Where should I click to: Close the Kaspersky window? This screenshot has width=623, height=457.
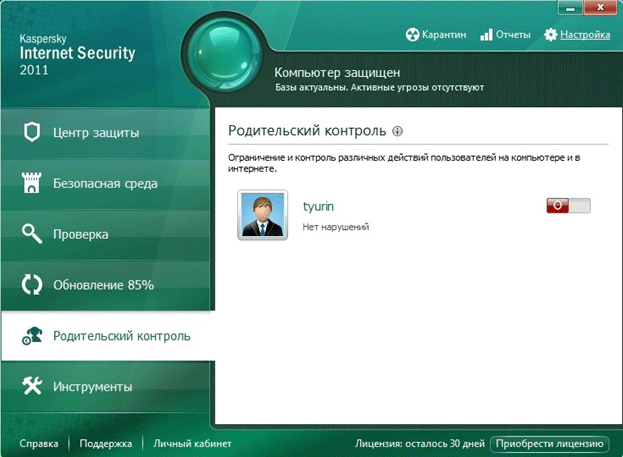click(x=600, y=8)
